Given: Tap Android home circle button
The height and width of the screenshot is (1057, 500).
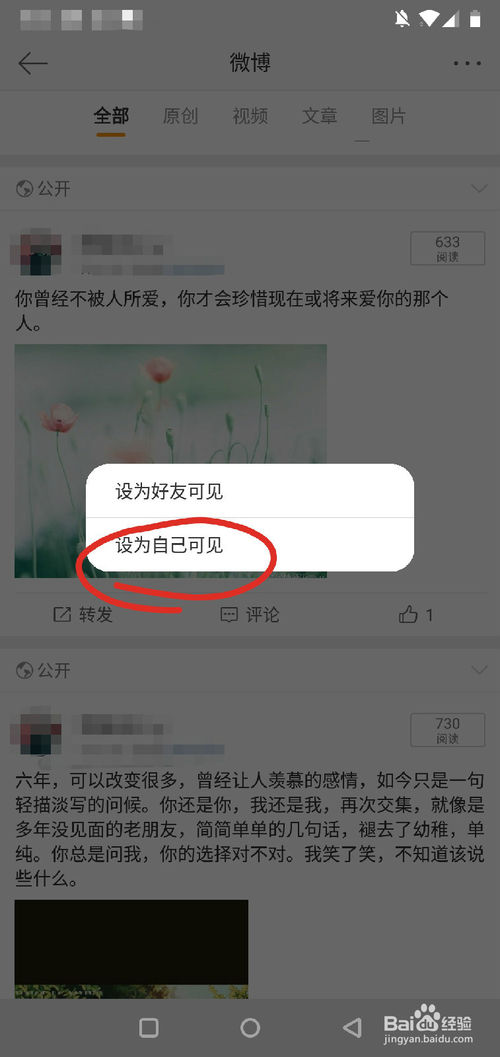Looking at the screenshot, I should tap(250, 1027).
